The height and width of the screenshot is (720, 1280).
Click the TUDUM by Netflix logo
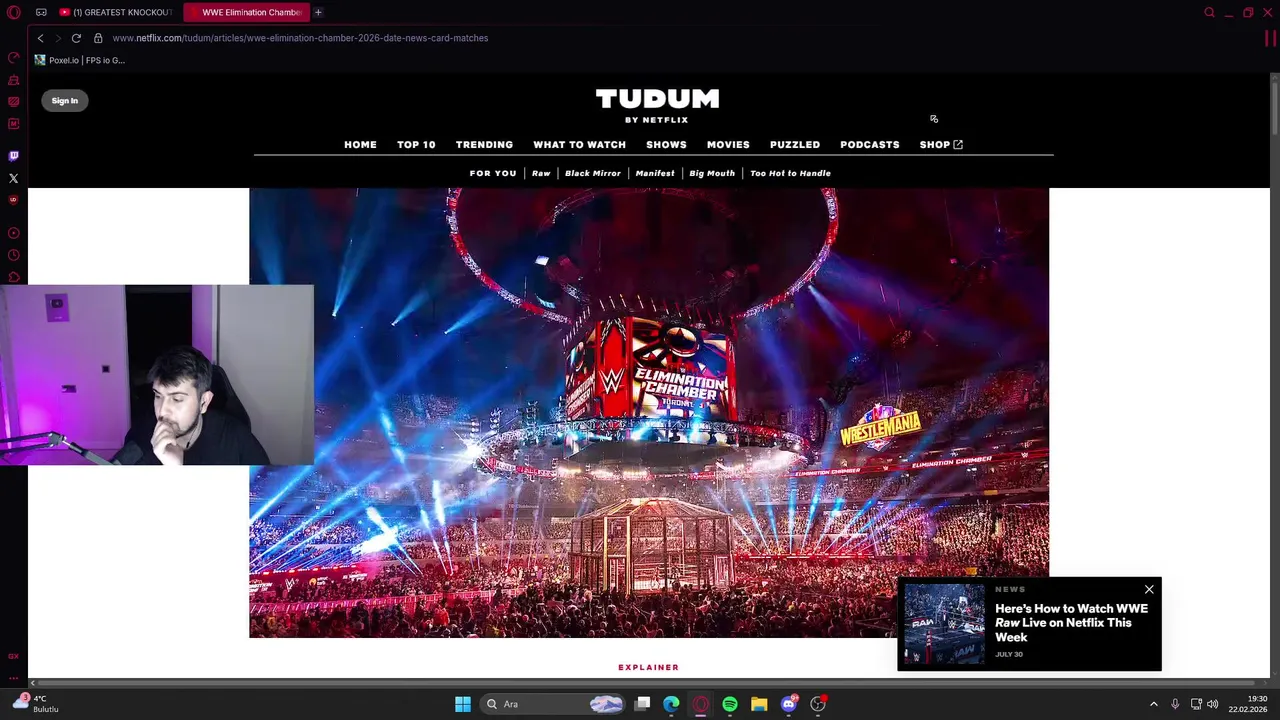tap(657, 105)
